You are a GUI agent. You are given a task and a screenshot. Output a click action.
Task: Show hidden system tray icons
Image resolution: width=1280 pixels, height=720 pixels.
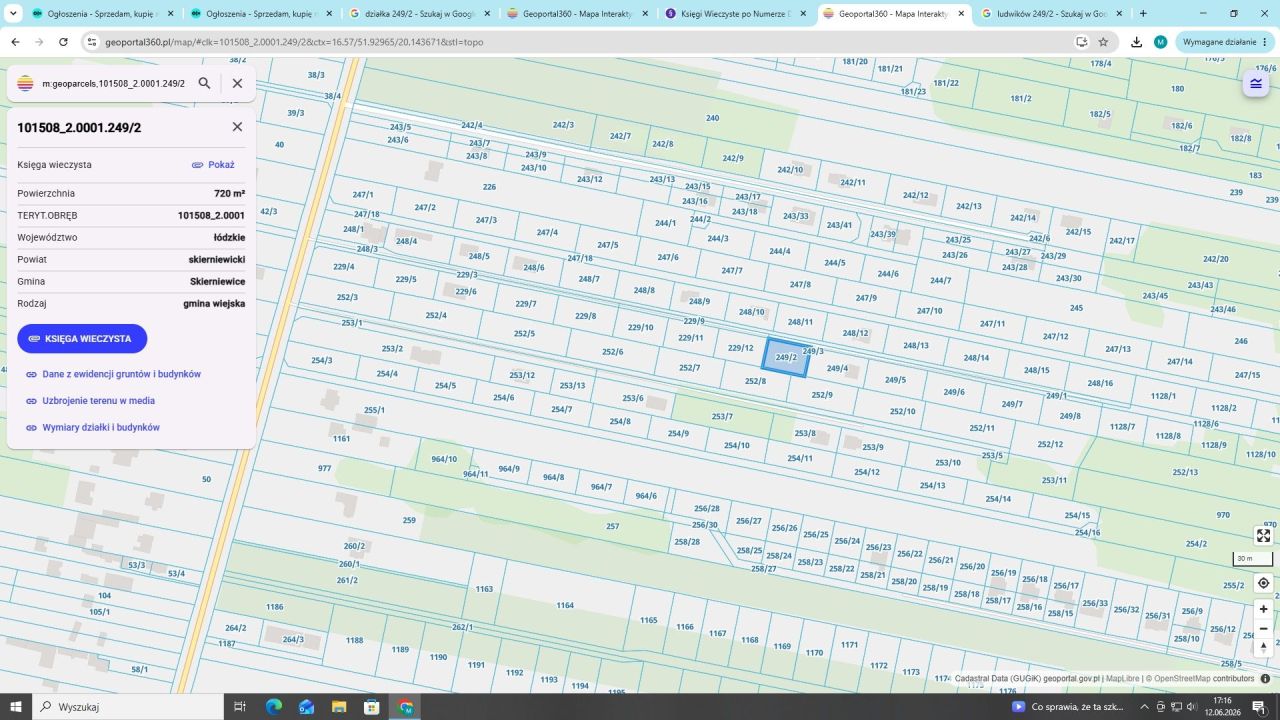point(1145,707)
